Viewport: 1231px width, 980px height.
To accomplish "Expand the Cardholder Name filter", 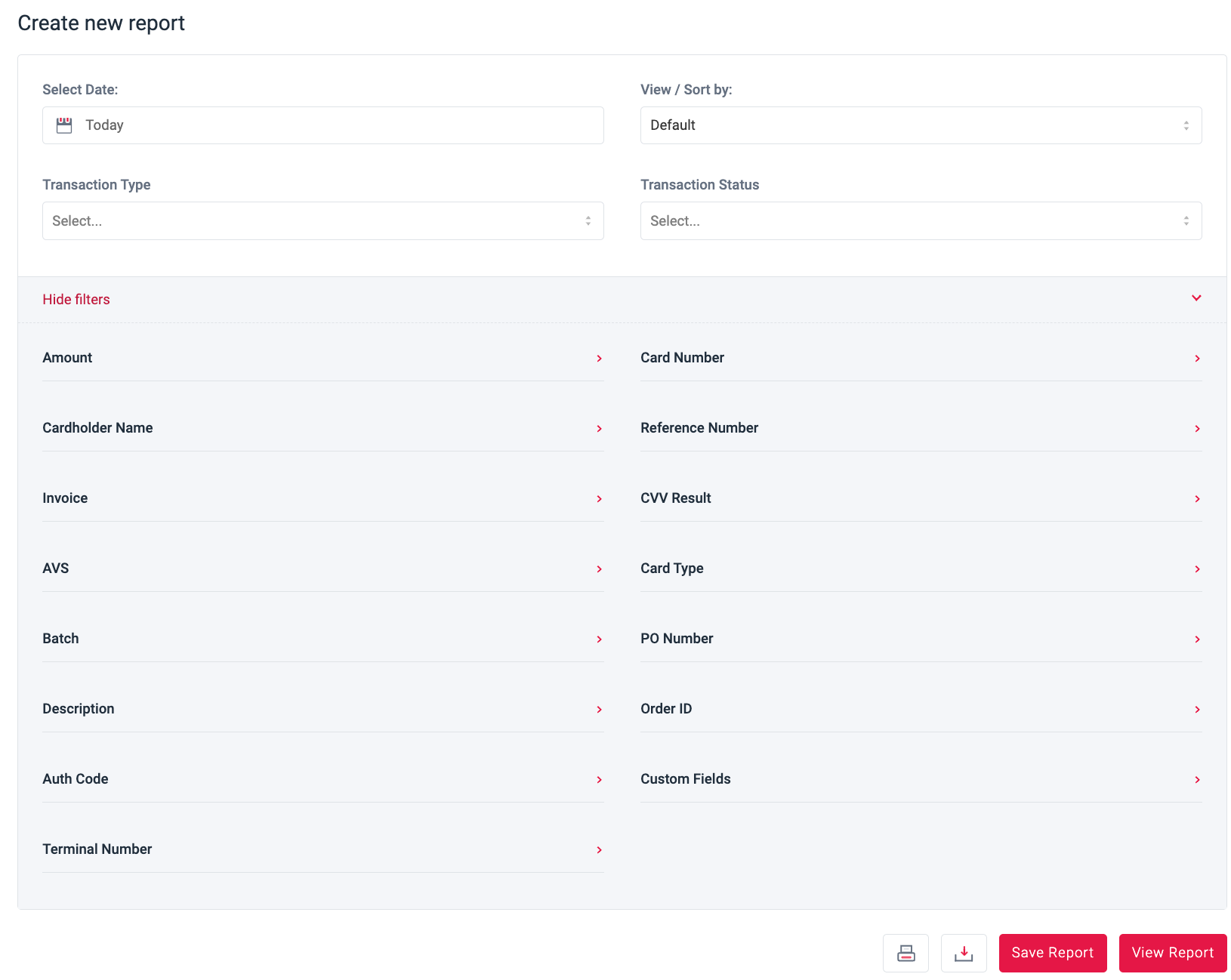I will coord(322,428).
